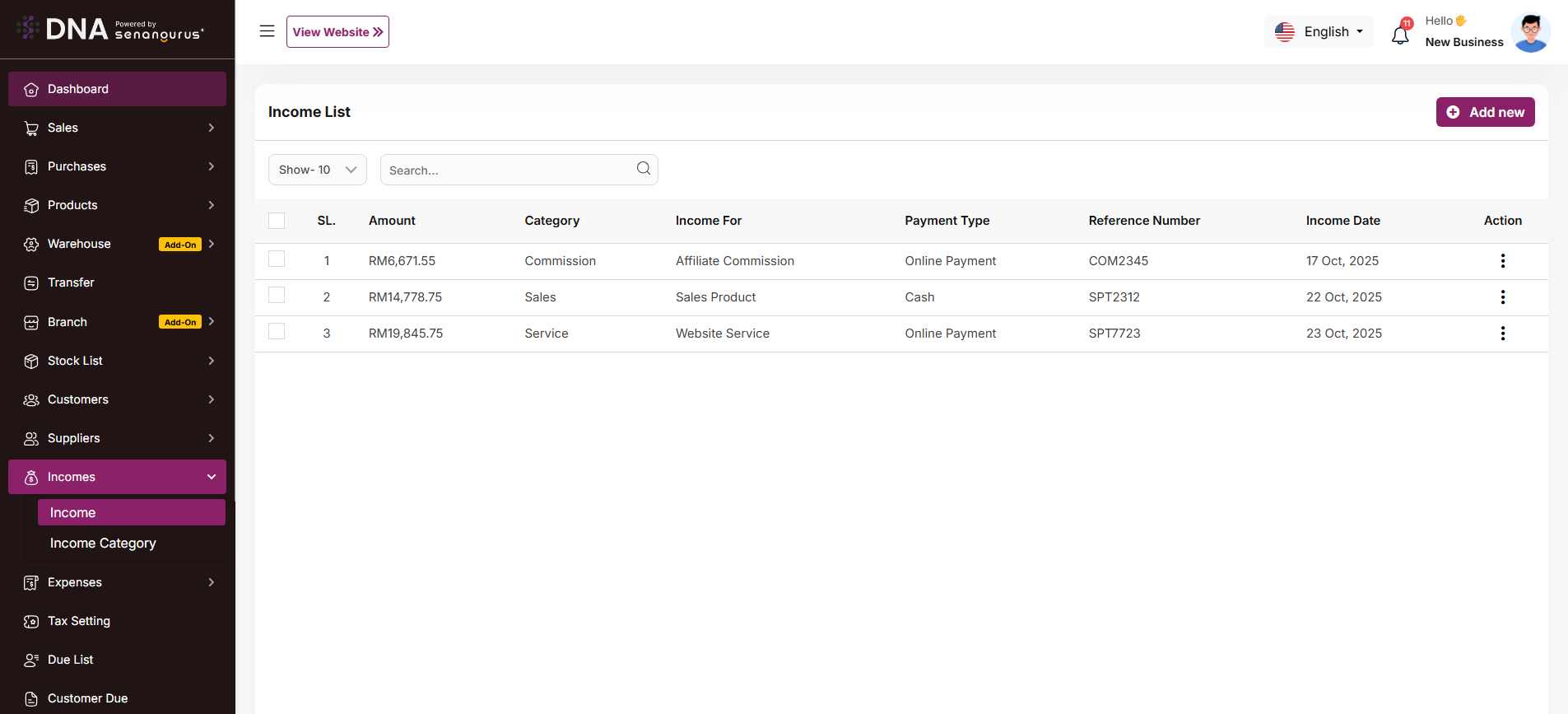Select the checkbox for RM19,845.75 row

[x=277, y=332]
